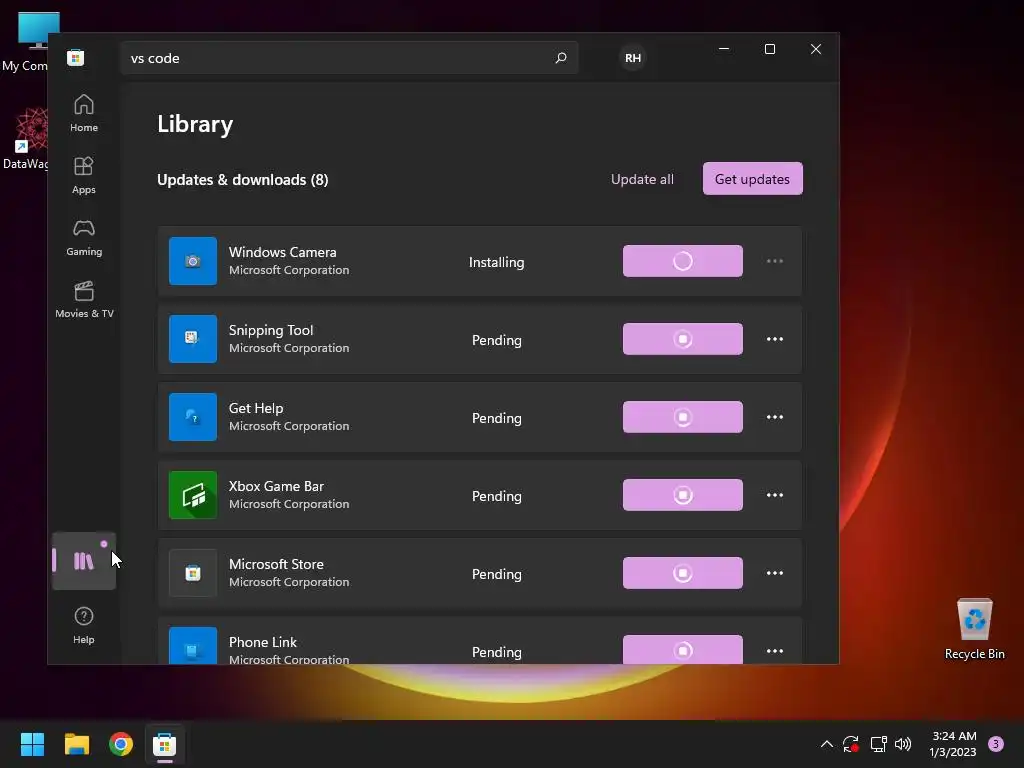
Task: Open the volume control tray icon
Action: 903,744
